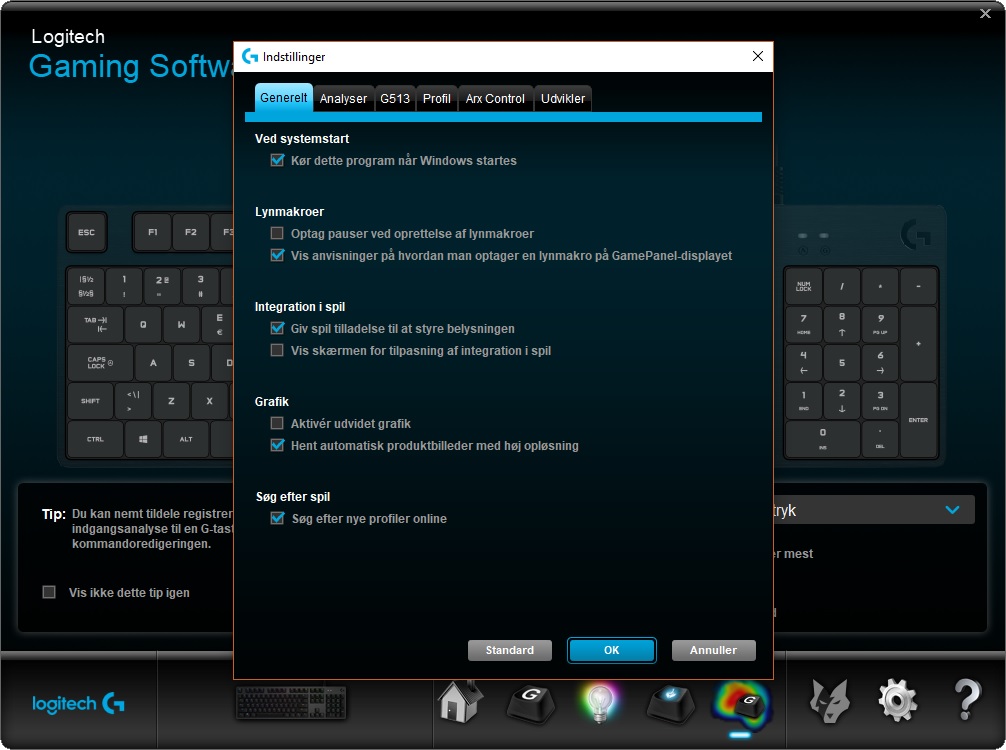This screenshot has height=750, width=1006.
Task: Toggle 'Kør dette program når Windows startes'
Action: pos(277,160)
